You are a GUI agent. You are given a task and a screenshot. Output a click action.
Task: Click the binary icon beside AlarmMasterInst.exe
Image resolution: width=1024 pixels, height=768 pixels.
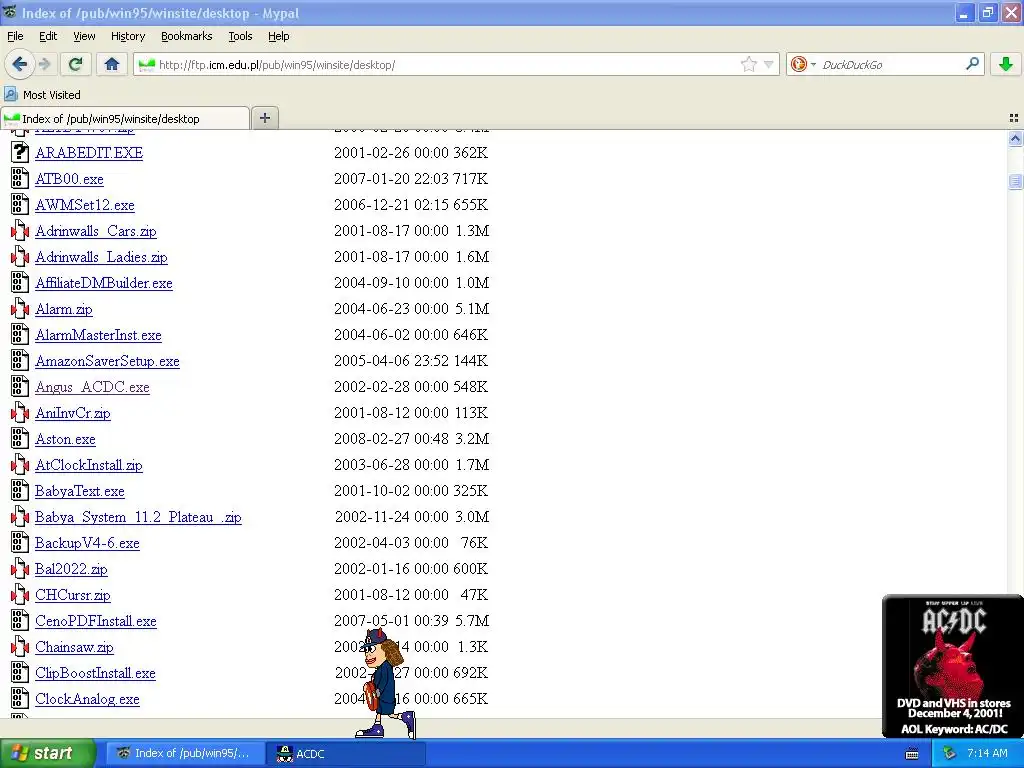click(20, 334)
